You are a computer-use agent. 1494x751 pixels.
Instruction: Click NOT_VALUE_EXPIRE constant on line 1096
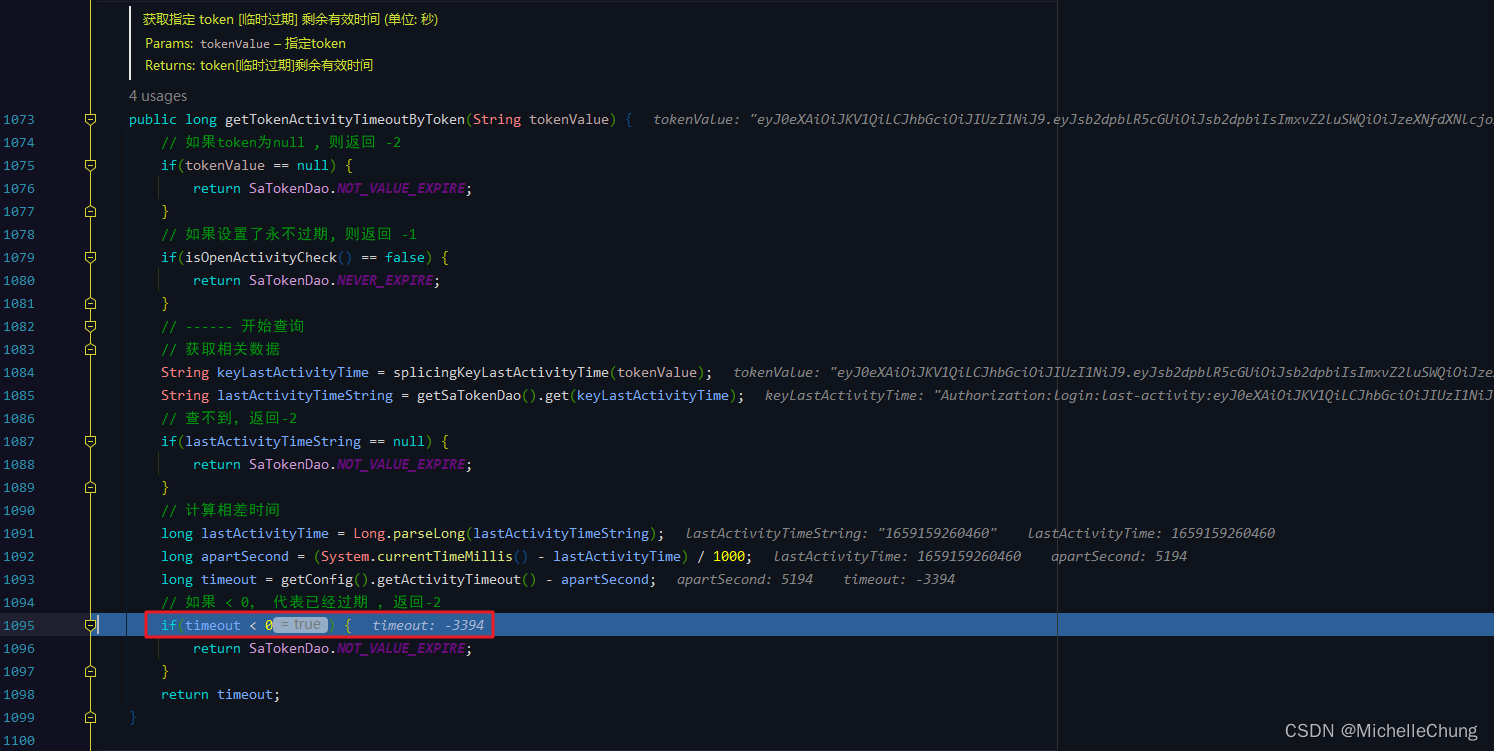tap(401, 648)
